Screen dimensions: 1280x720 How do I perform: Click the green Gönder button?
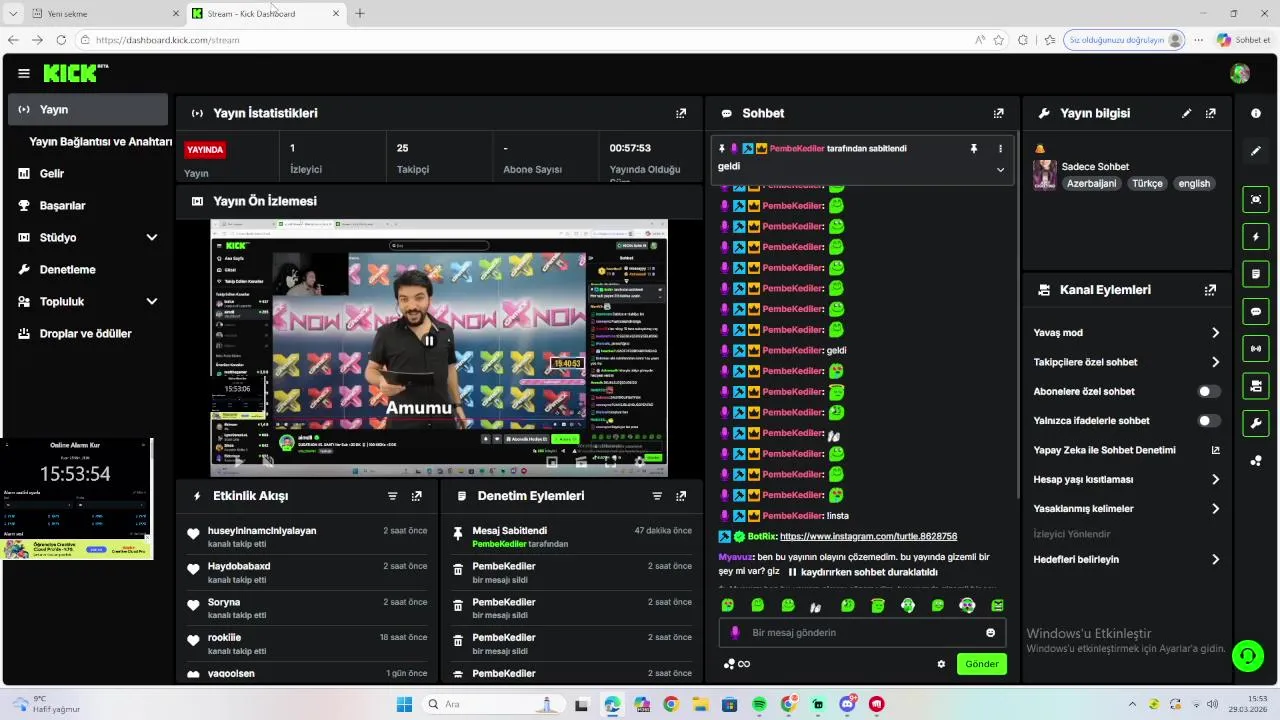click(981, 664)
